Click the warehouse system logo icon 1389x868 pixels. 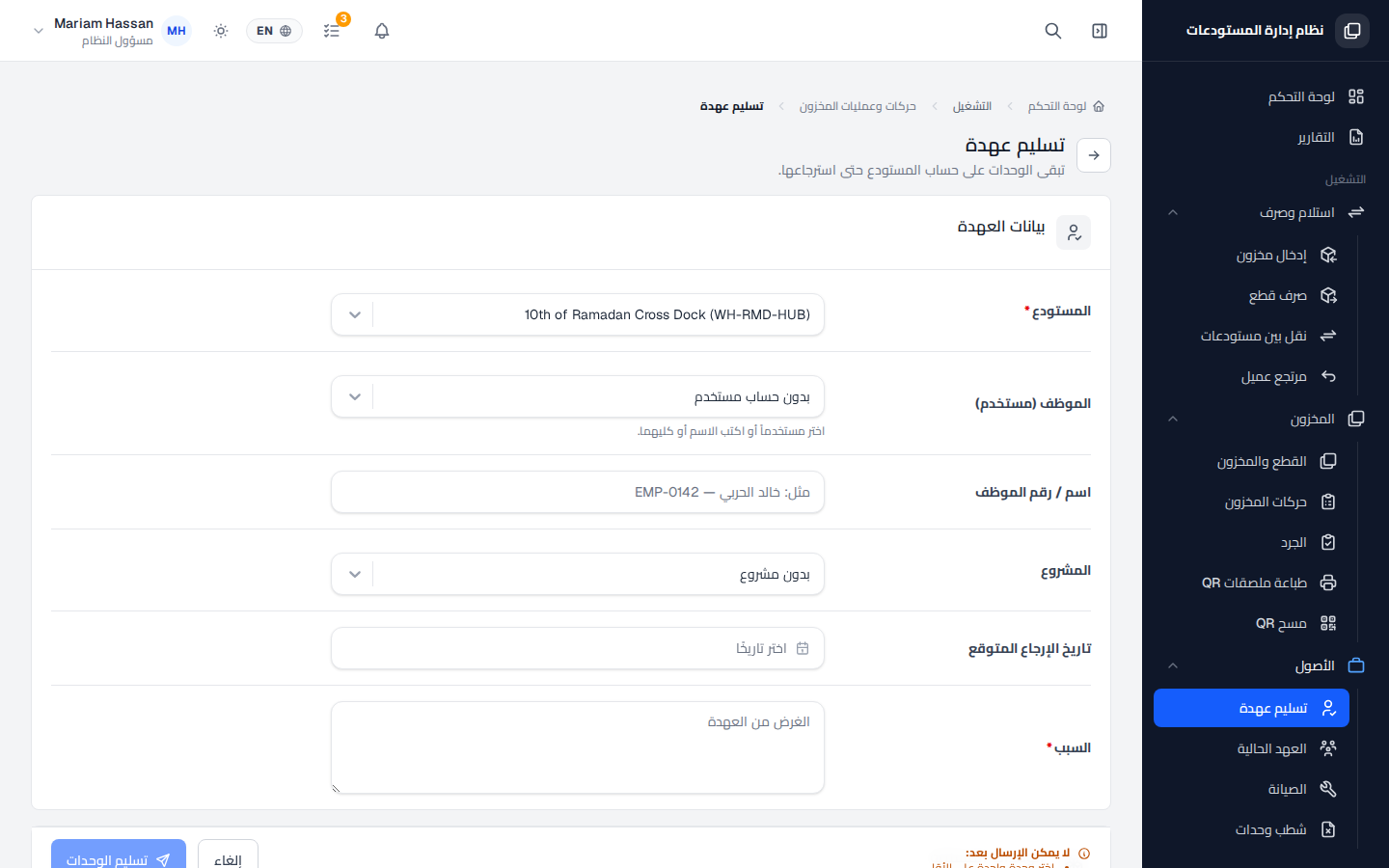pyautogui.click(x=1352, y=31)
